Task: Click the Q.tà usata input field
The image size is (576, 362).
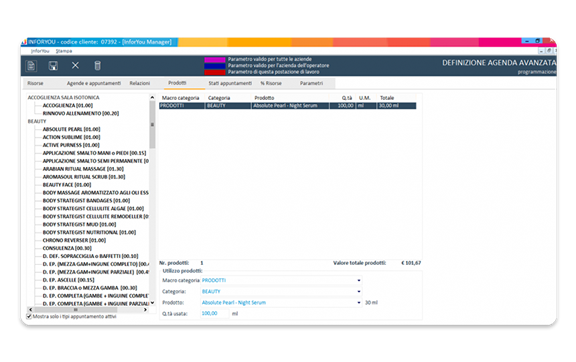Action: (215, 313)
